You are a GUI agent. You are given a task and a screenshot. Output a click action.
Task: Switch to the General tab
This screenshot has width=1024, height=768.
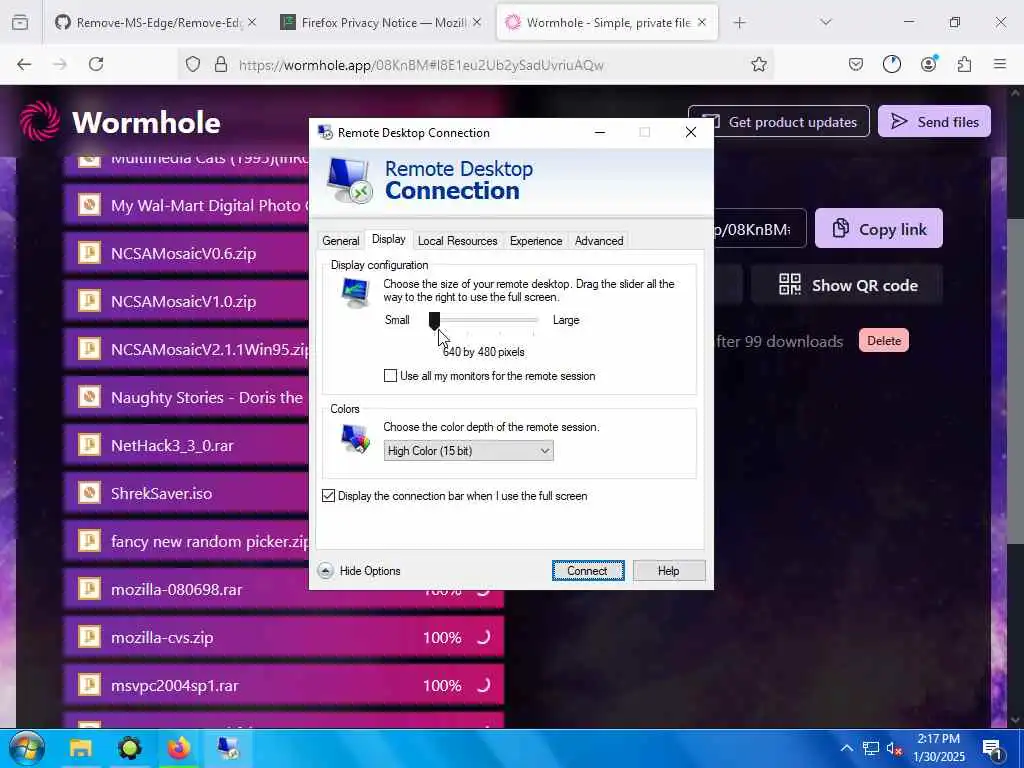point(341,240)
